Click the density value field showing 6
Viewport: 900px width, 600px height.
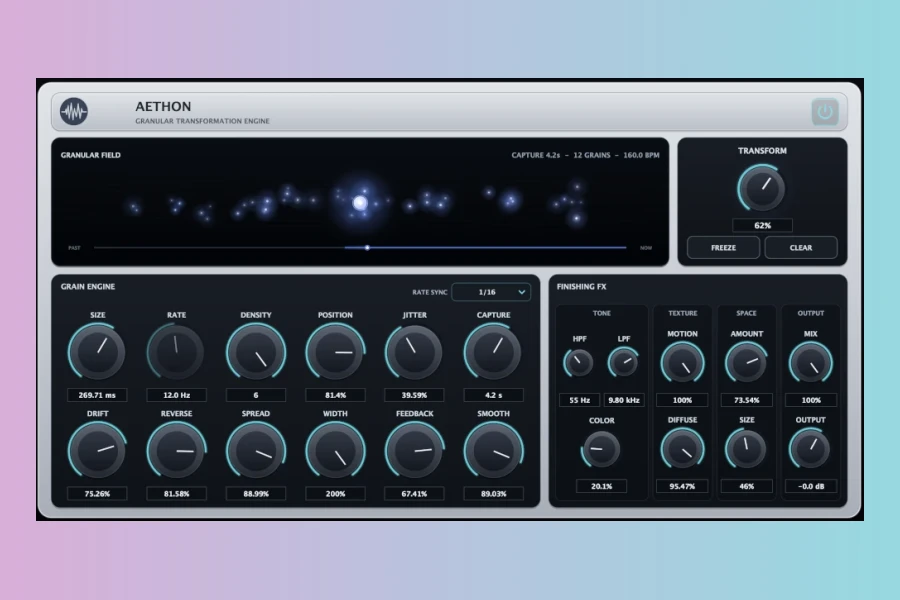[255, 395]
